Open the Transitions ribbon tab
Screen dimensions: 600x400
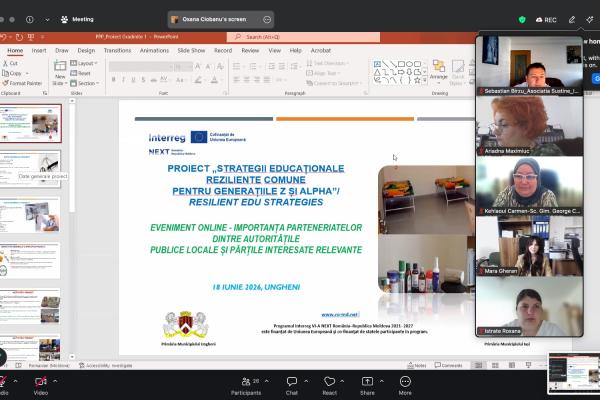click(117, 51)
